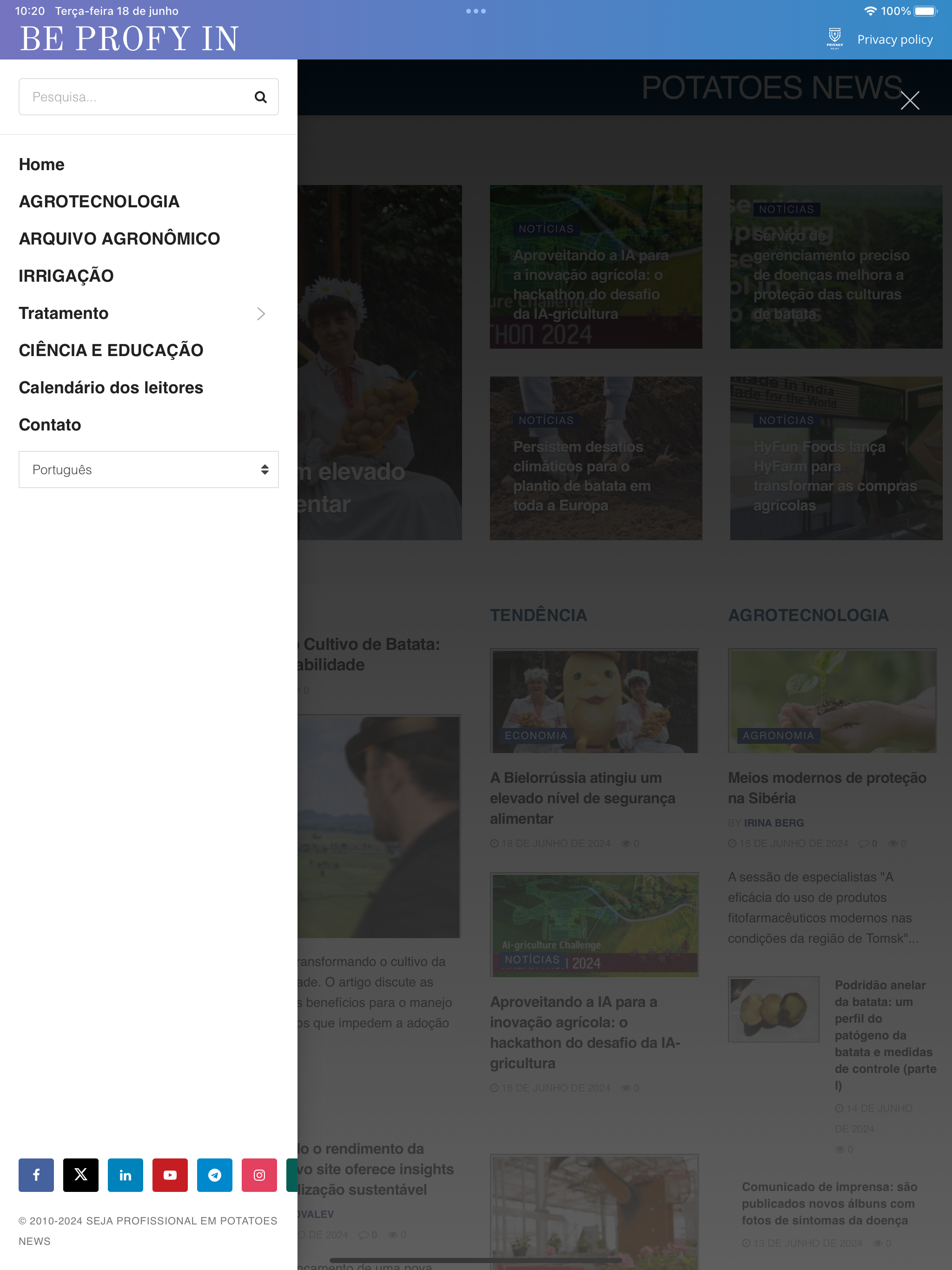Image resolution: width=952 pixels, height=1270 pixels.
Task: Open the Instagram social icon
Action: coord(259,1175)
